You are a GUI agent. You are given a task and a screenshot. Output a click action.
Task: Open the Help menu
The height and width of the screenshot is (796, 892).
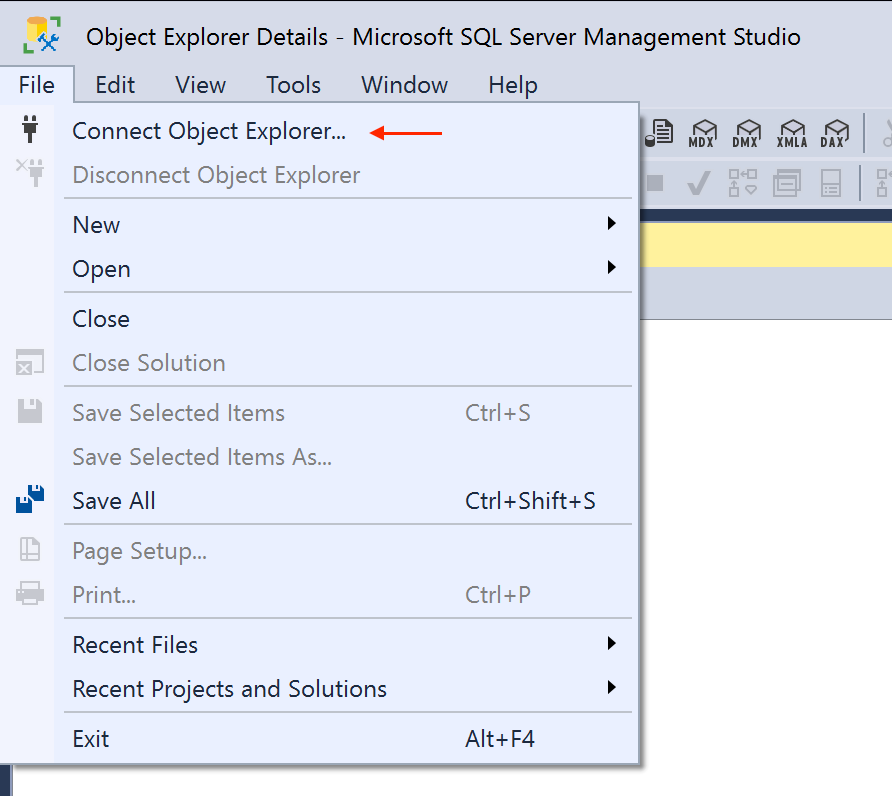(513, 85)
